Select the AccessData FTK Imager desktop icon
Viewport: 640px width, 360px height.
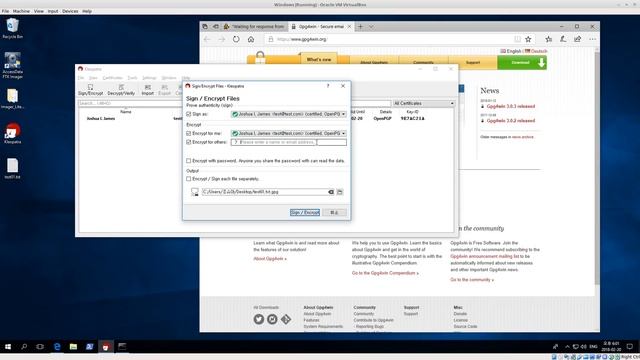[x=13, y=65]
